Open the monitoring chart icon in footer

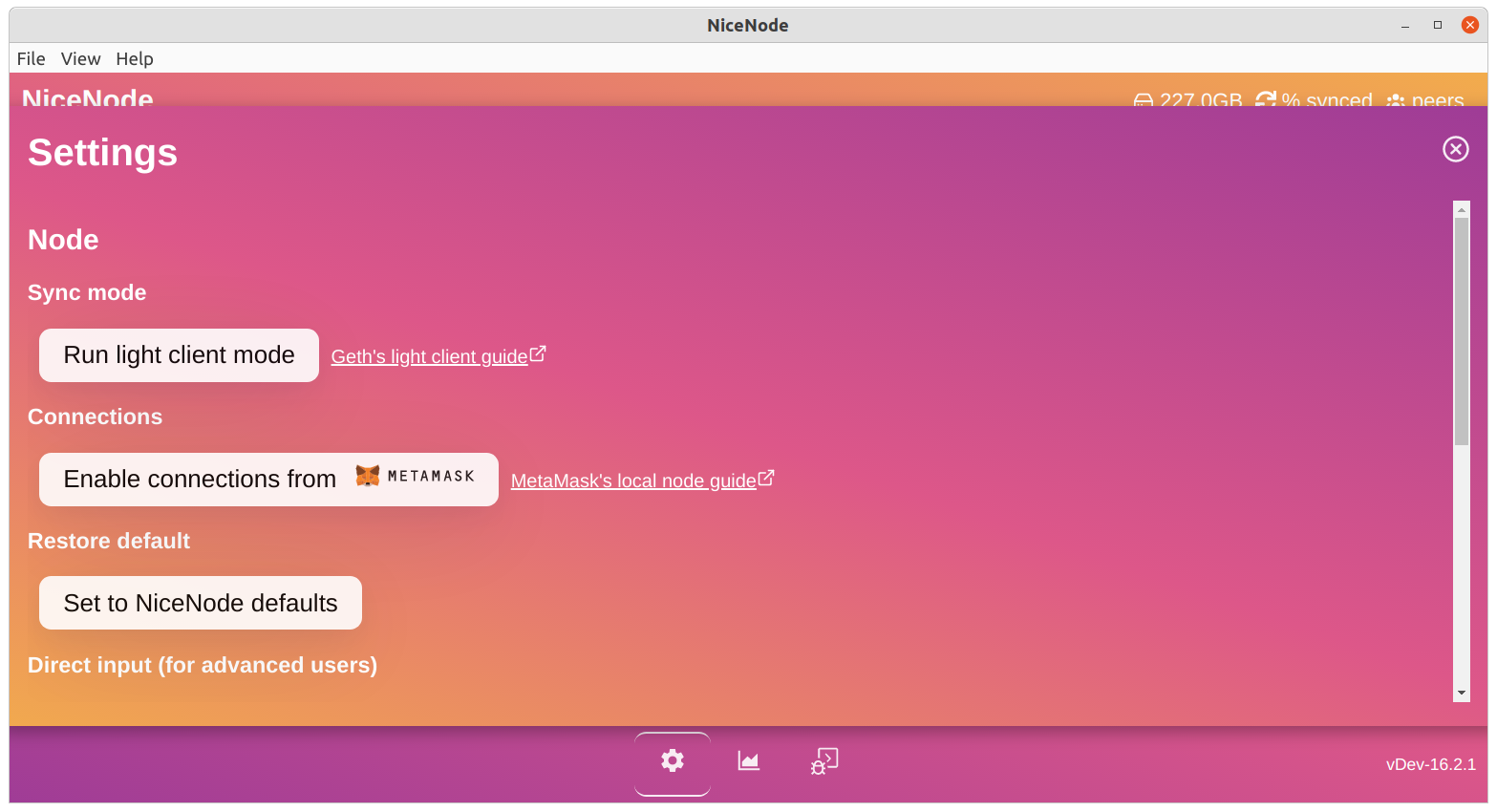tap(748, 761)
